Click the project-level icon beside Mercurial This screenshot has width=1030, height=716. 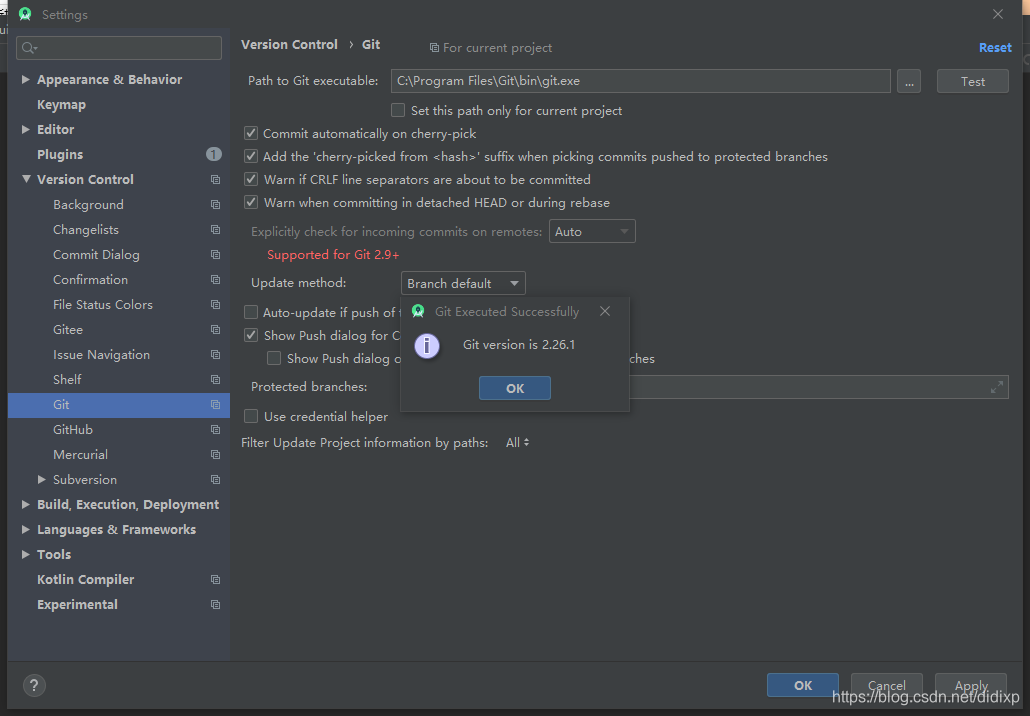pyautogui.click(x=215, y=454)
